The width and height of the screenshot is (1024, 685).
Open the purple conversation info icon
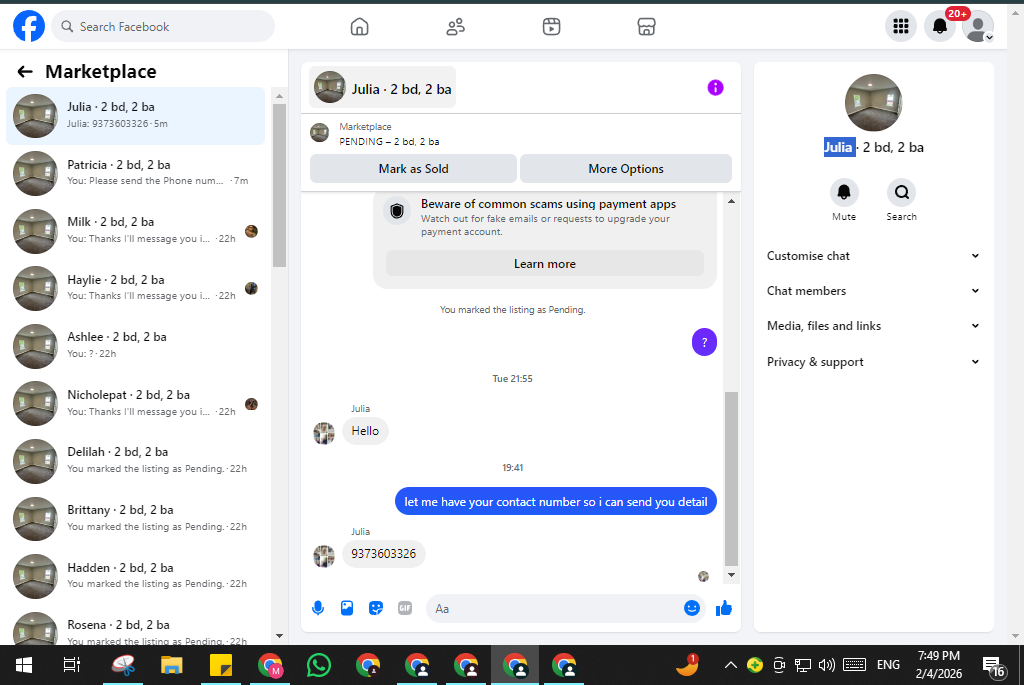[715, 88]
